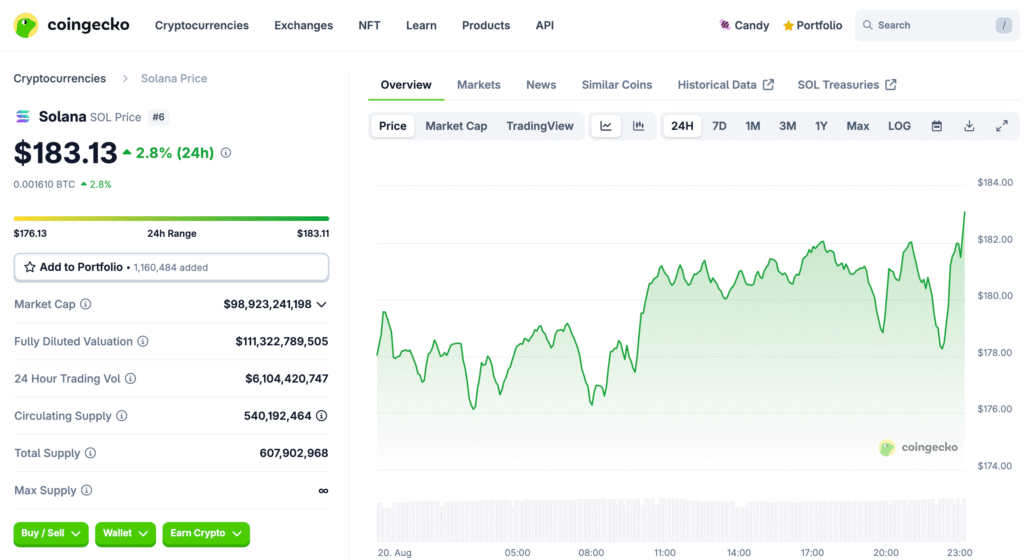Click the #6 rank badge
This screenshot has height=560, width=1024.
tap(158, 117)
